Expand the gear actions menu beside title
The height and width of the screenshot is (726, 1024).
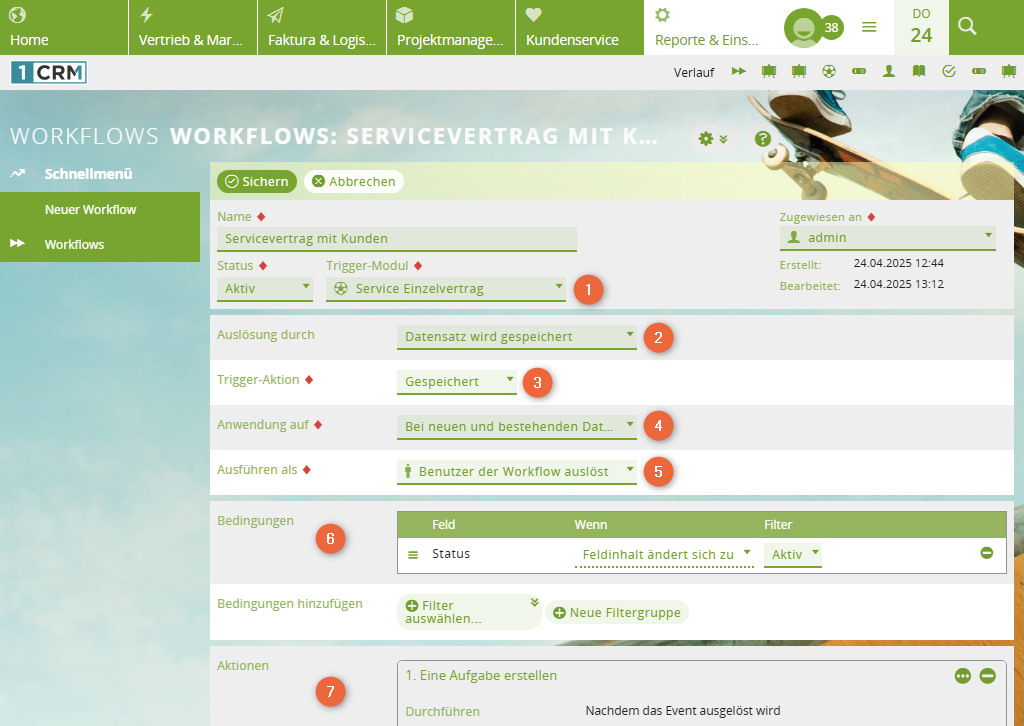712,138
